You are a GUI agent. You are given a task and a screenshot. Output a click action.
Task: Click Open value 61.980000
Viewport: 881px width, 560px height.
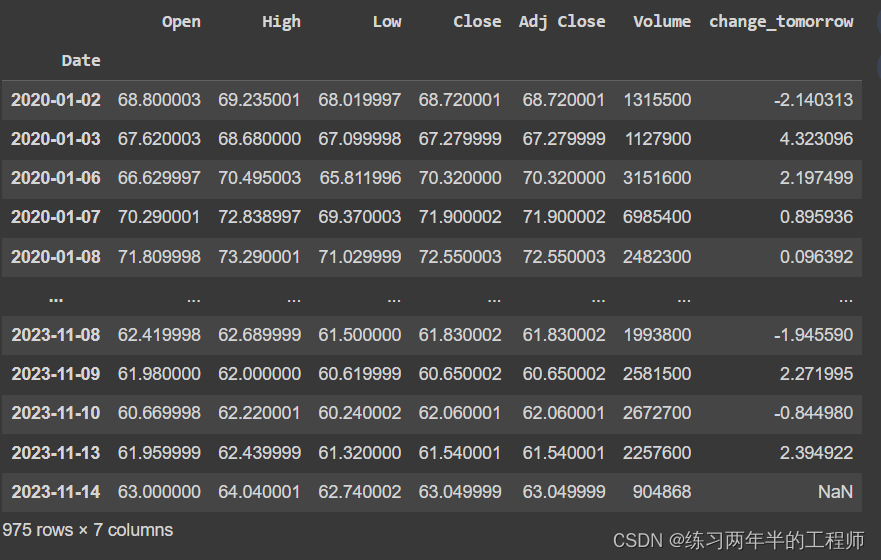(159, 374)
